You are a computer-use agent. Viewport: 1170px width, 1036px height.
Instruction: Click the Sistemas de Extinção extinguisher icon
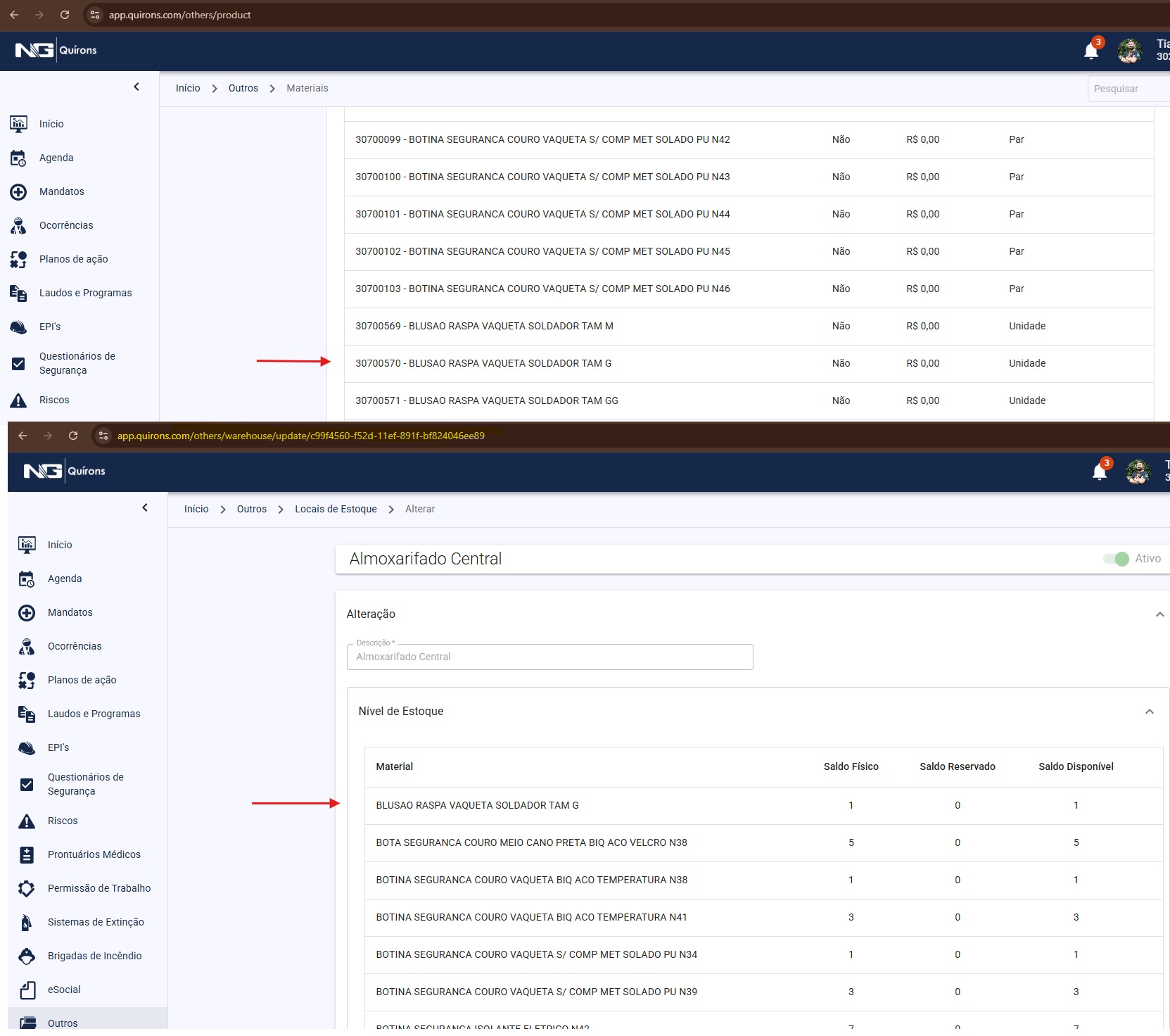(27, 922)
